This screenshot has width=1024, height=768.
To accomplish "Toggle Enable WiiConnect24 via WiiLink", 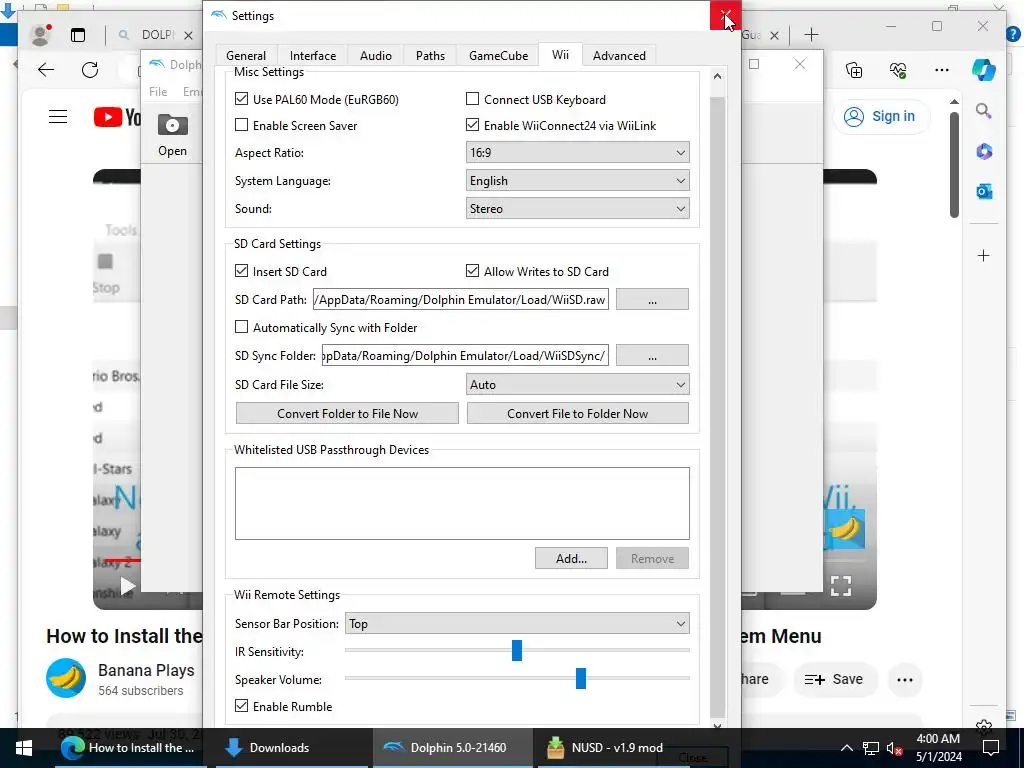I will coord(472,125).
